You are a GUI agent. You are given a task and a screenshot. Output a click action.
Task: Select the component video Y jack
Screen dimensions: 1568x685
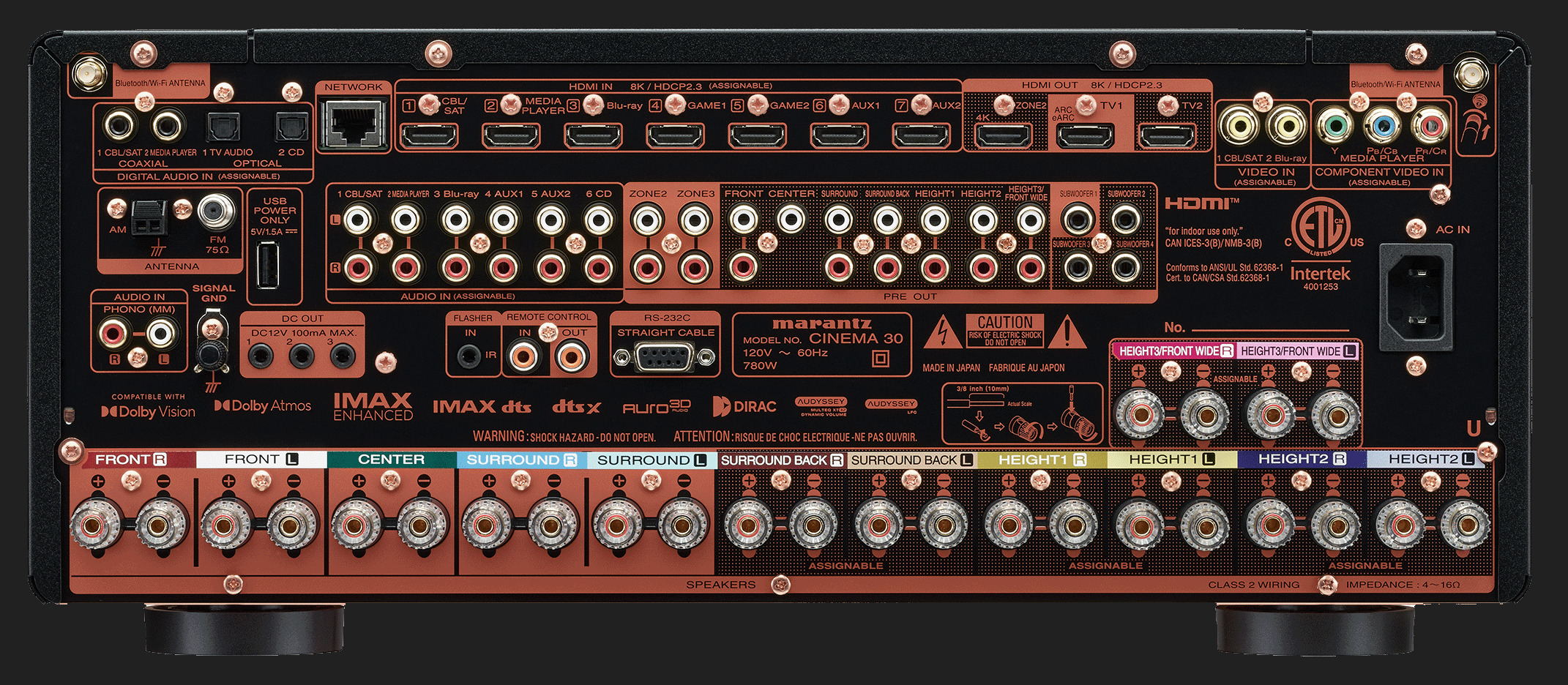pyautogui.click(x=1334, y=125)
